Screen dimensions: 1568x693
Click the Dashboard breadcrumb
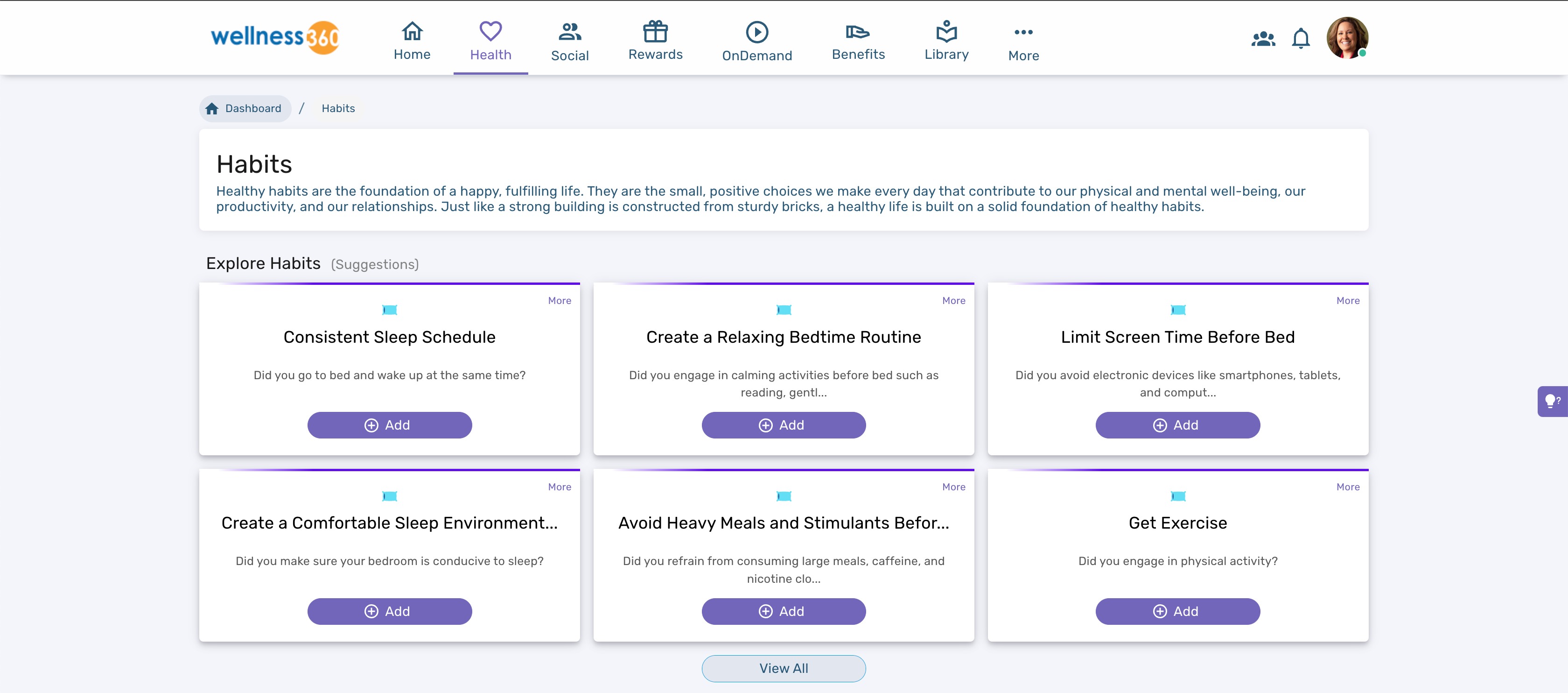pos(245,108)
